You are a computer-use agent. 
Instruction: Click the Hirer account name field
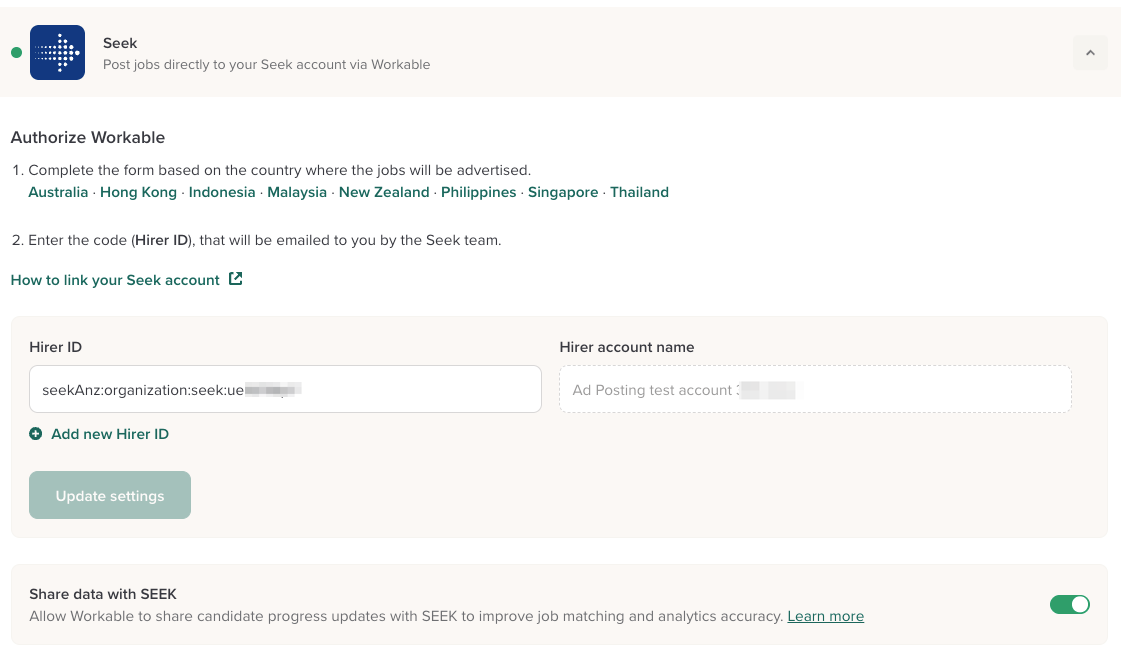(x=815, y=390)
